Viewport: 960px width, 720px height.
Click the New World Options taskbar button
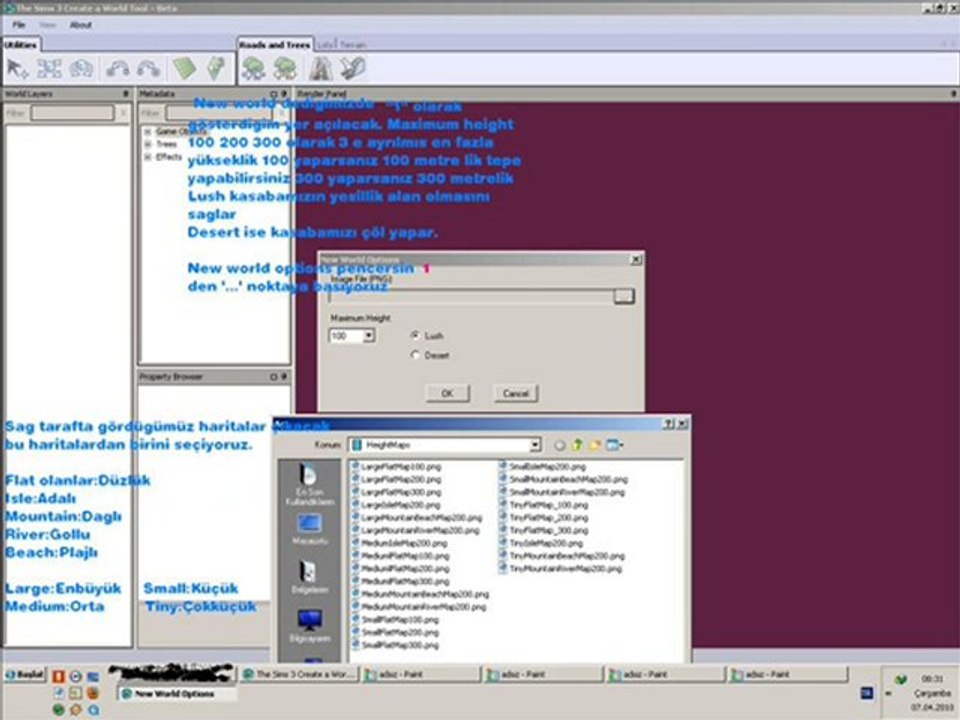click(176, 694)
